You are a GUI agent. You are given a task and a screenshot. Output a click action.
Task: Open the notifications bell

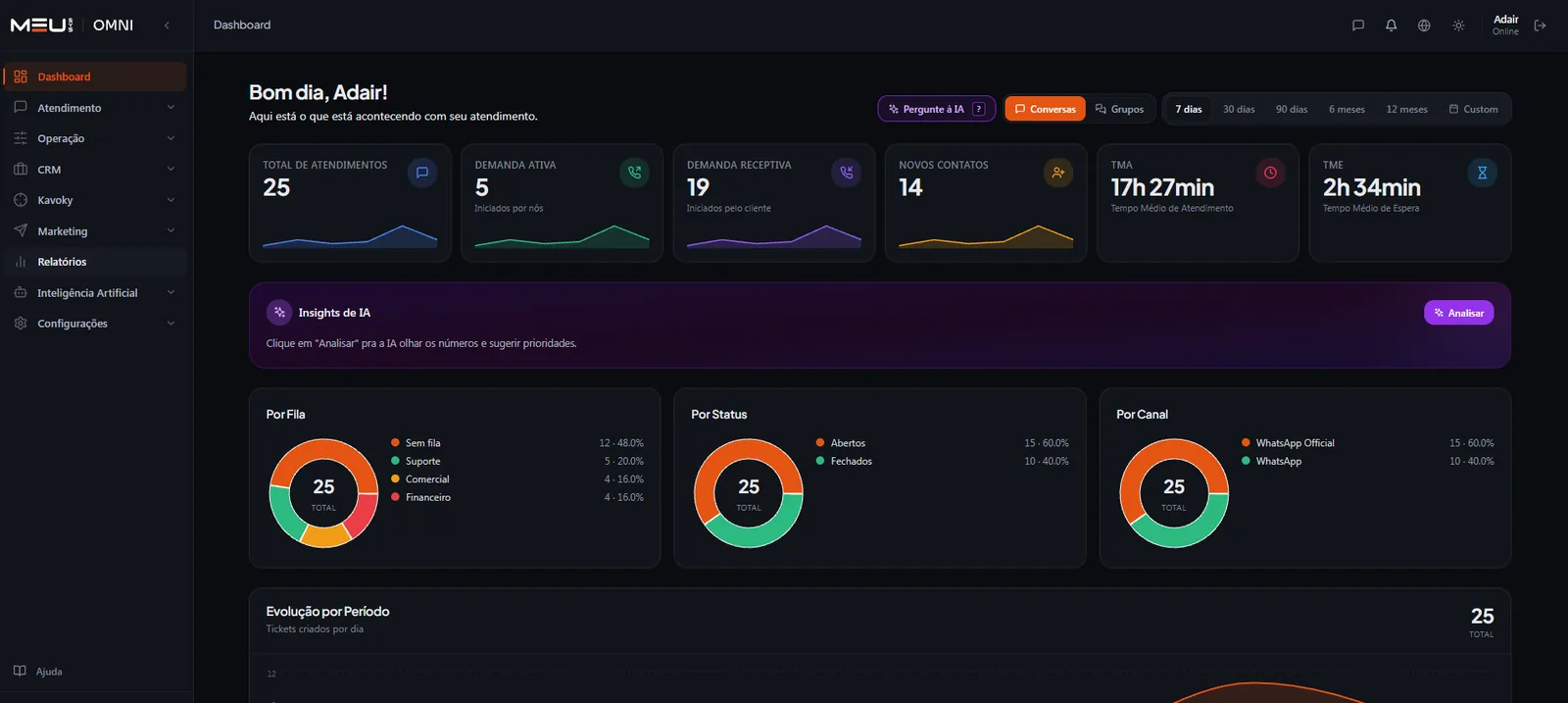tap(1392, 25)
